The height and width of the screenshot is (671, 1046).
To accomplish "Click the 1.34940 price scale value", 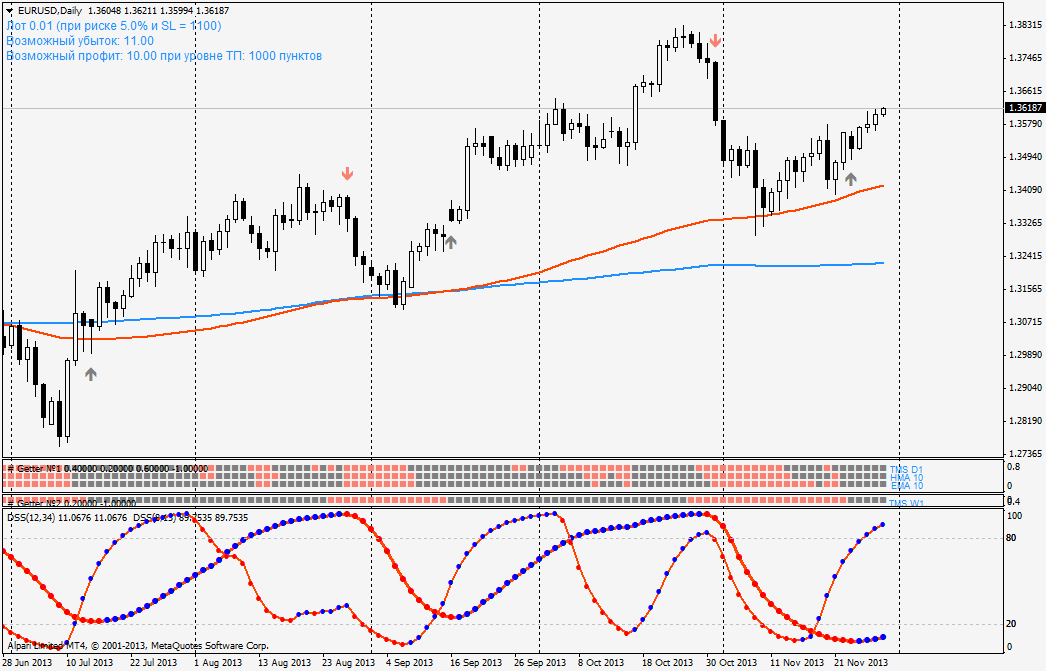I will (x=1025, y=157).
